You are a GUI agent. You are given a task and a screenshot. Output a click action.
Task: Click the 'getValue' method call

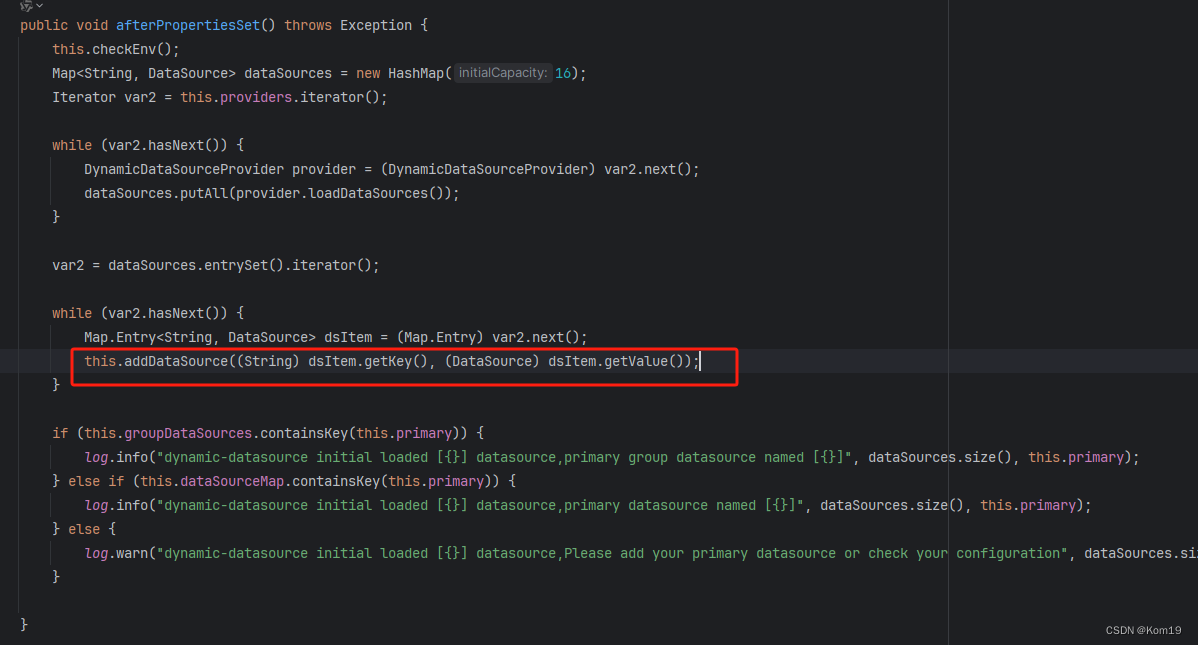click(636, 361)
